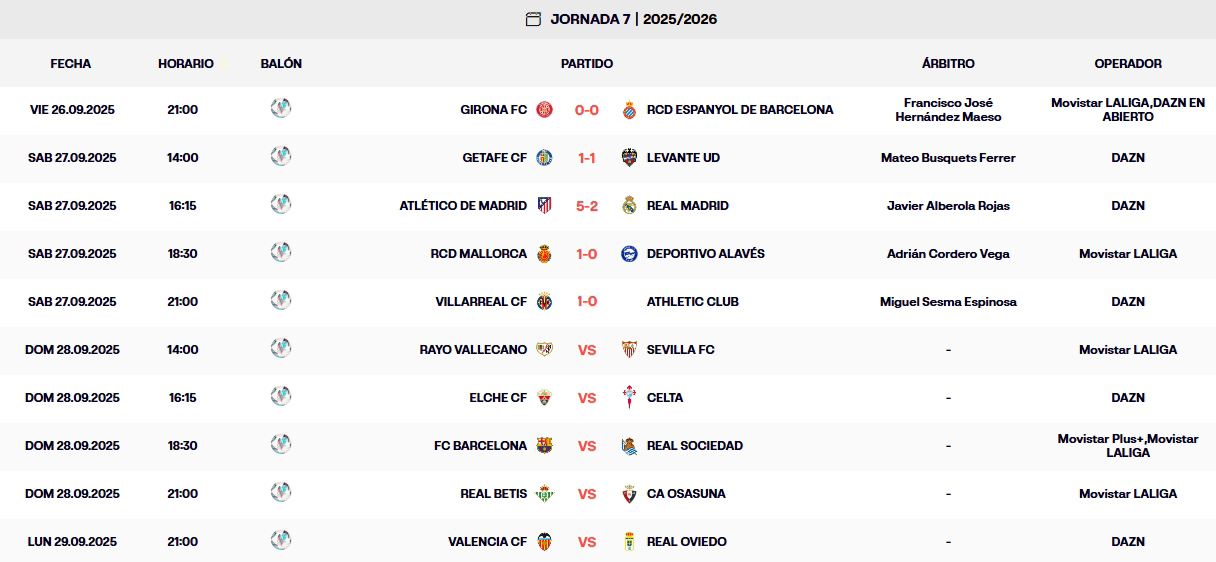Screen dimensions: 1216x562
Task: Click the Girona FC crest
Action: [x=545, y=110]
